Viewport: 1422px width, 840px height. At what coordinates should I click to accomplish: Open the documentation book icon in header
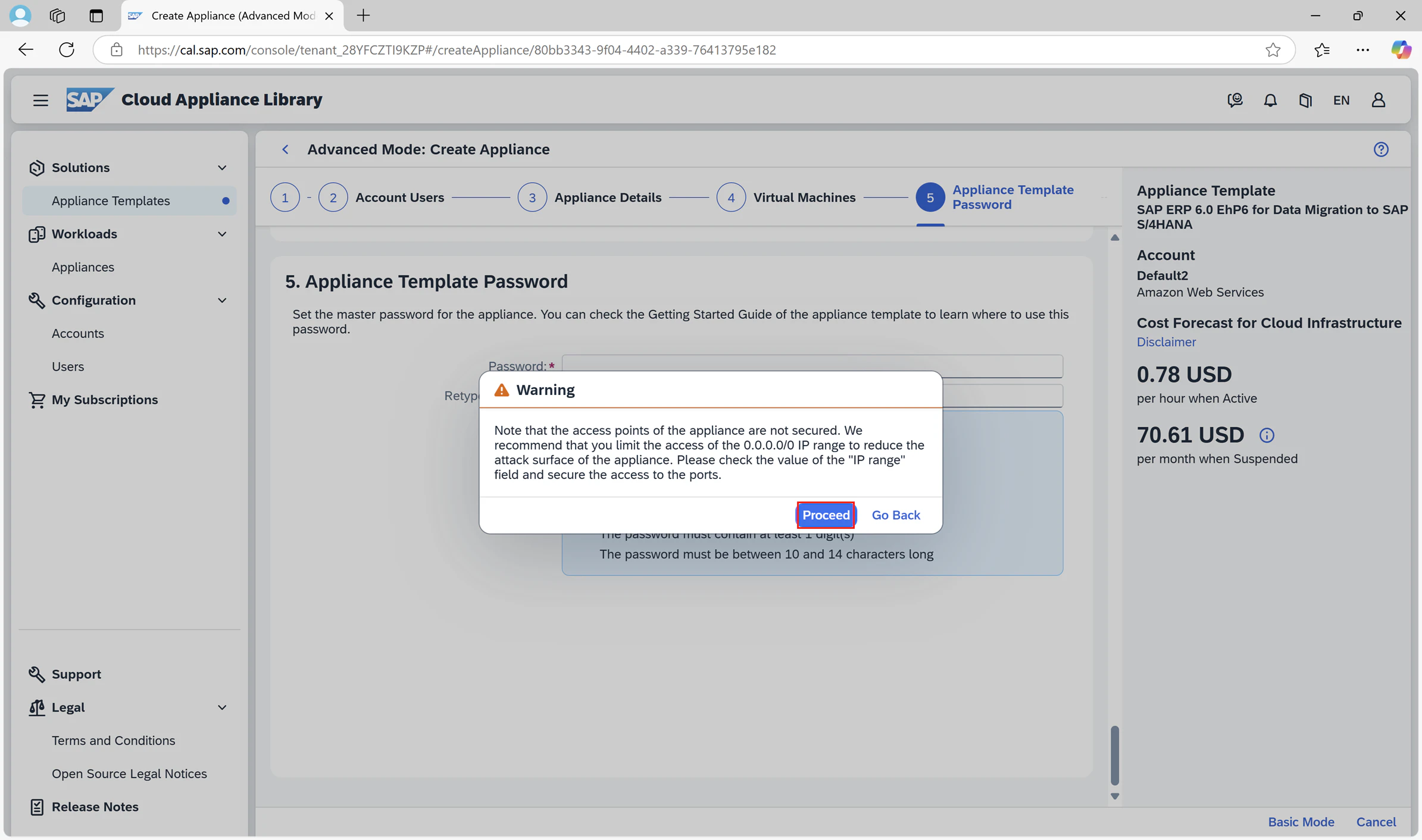[1305, 100]
